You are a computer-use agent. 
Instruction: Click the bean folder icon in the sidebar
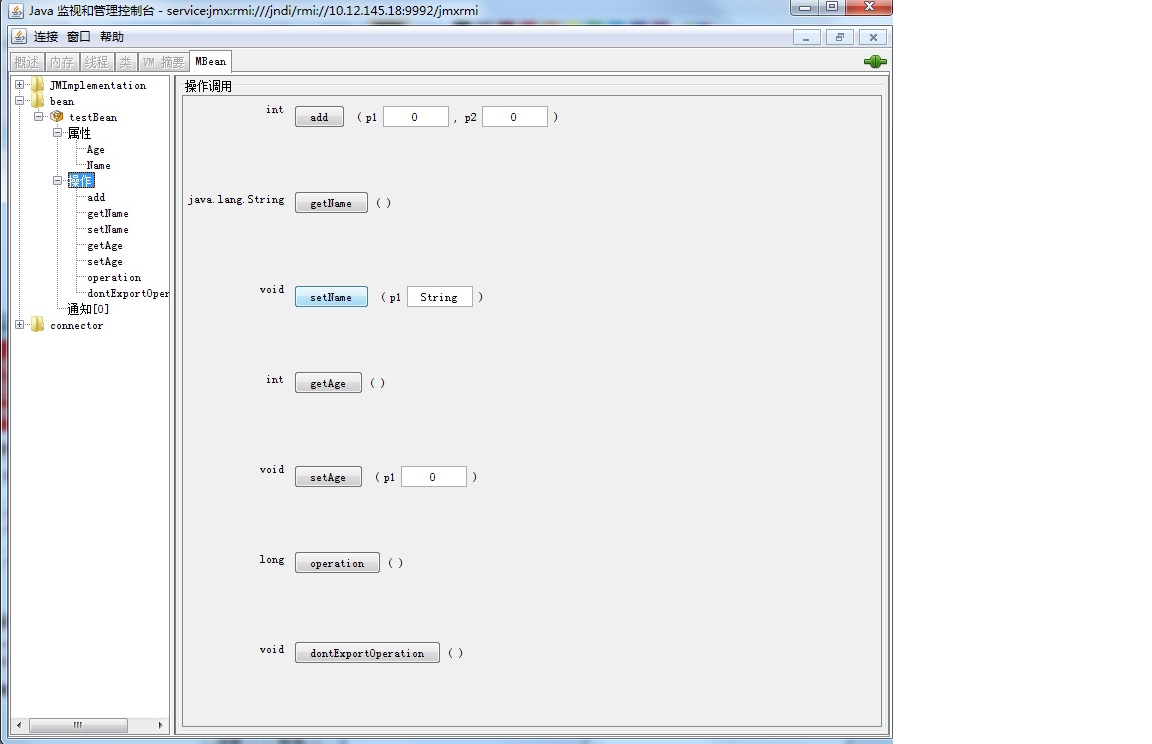tap(37, 101)
